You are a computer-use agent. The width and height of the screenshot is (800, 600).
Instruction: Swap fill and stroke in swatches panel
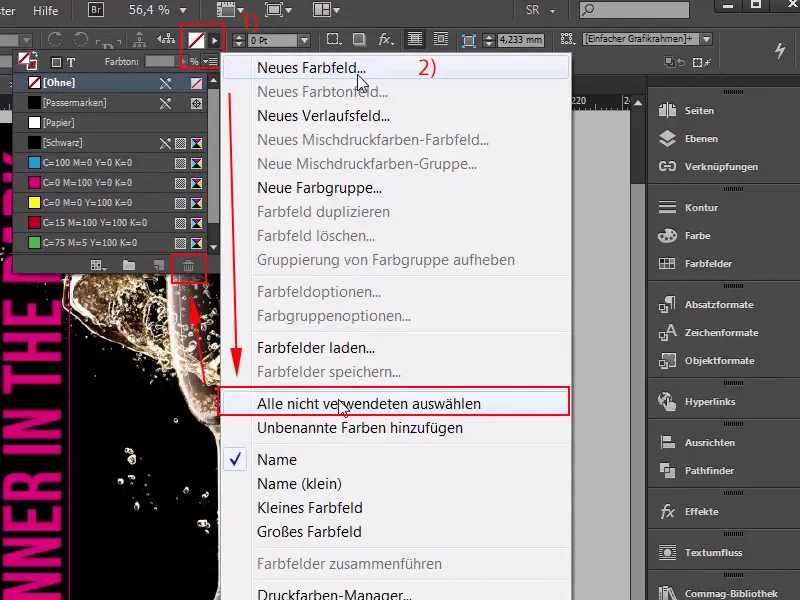click(x=34, y=55)
